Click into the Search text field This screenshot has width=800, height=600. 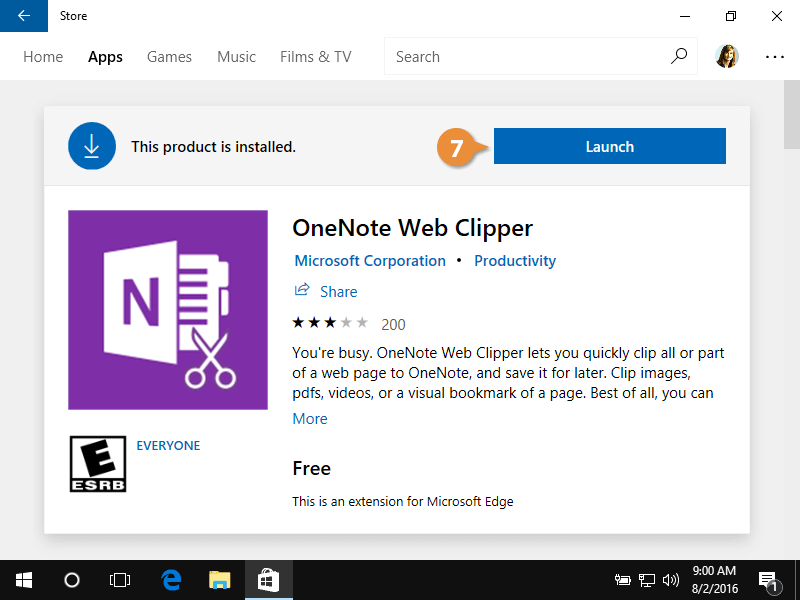tap(525, 57)
